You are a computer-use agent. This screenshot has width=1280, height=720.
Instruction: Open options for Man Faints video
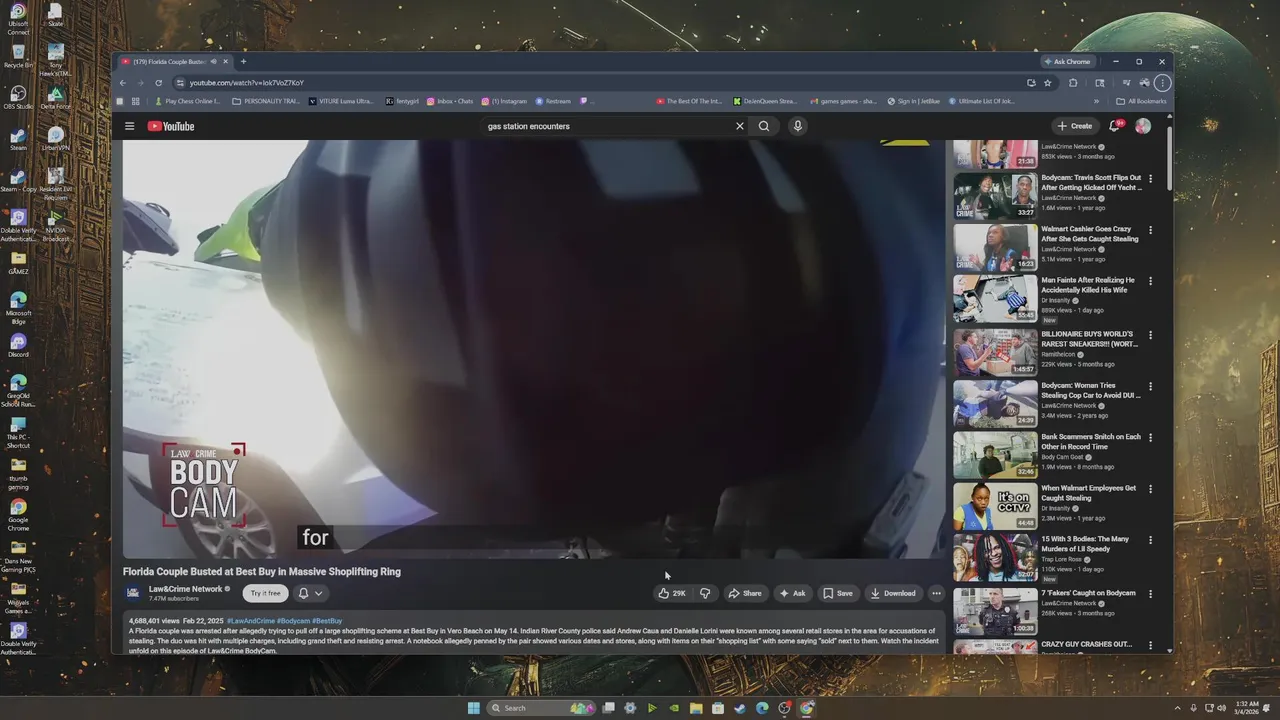pos(1150,282)
